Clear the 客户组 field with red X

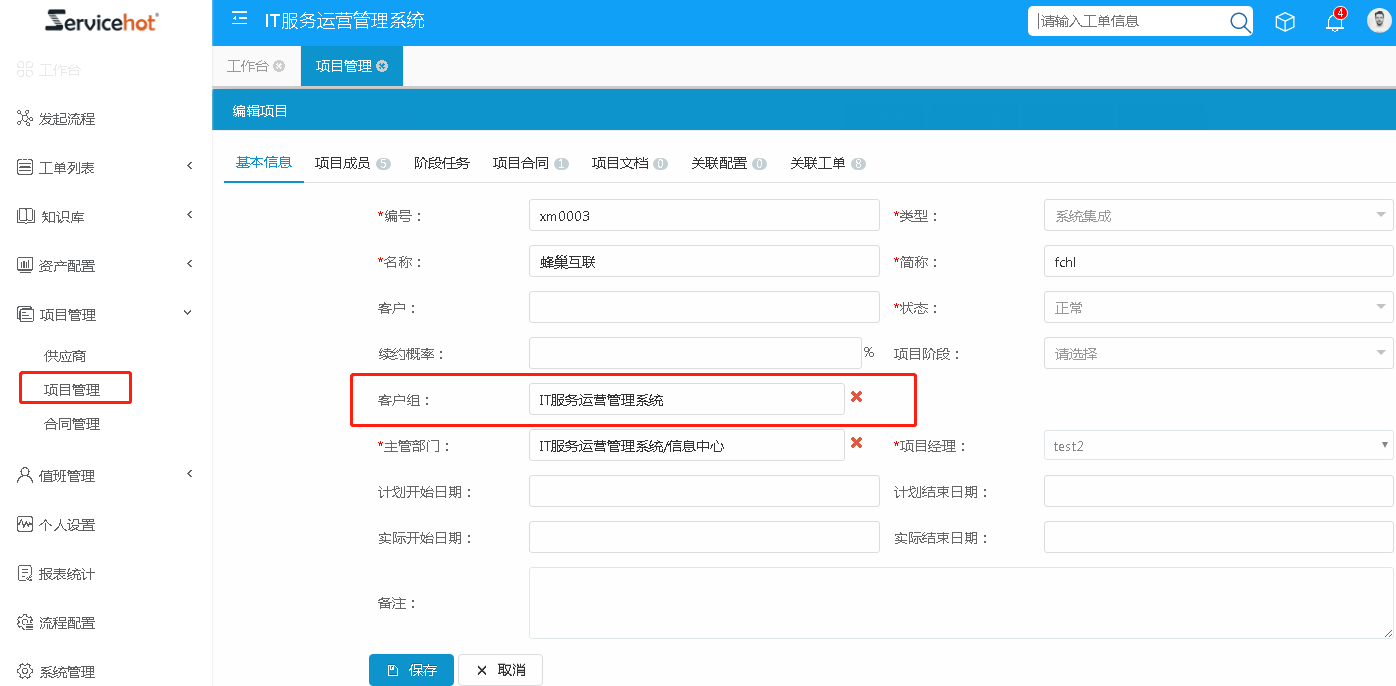856,397
